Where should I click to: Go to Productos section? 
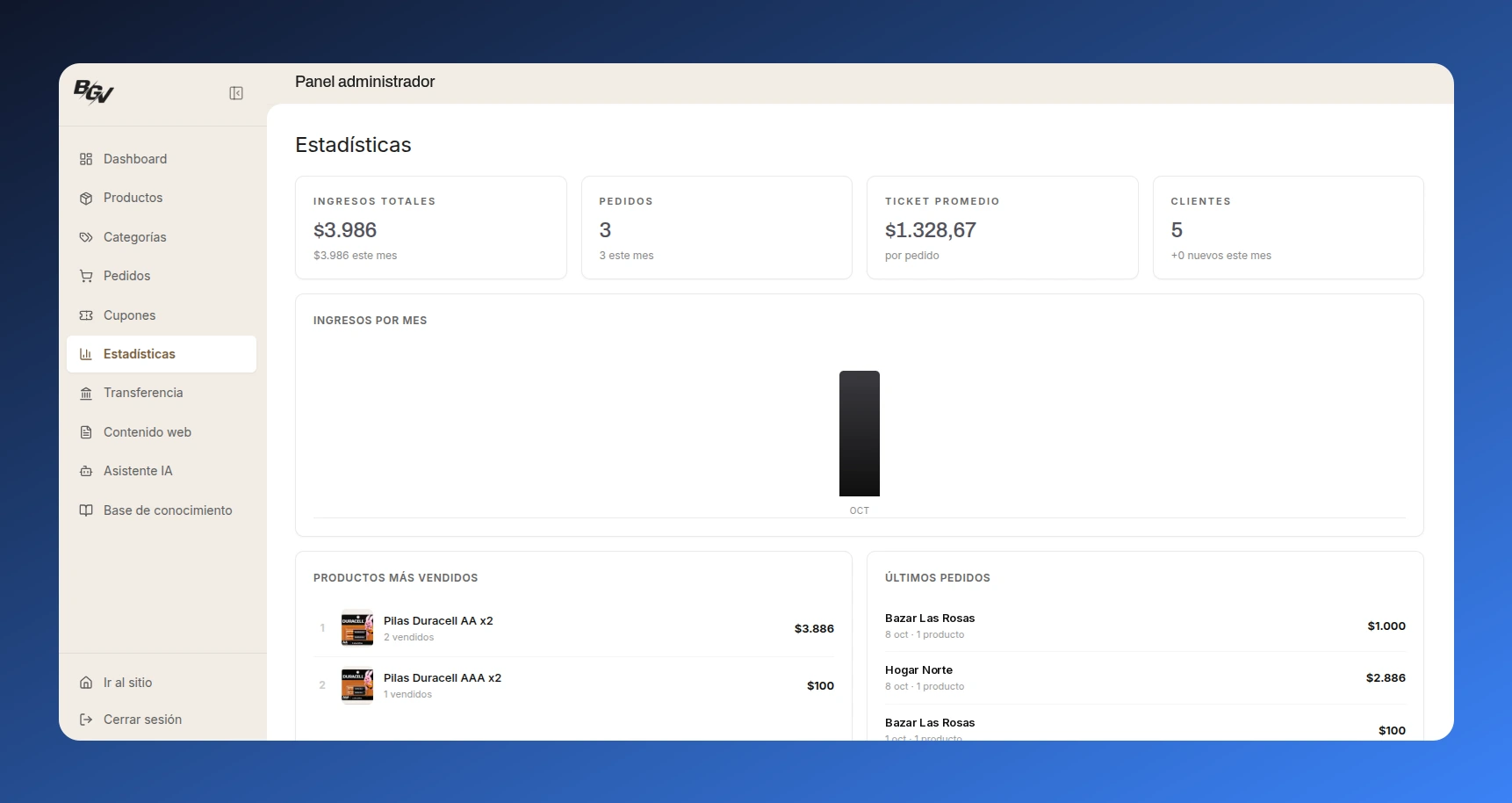tap(162, 198)
